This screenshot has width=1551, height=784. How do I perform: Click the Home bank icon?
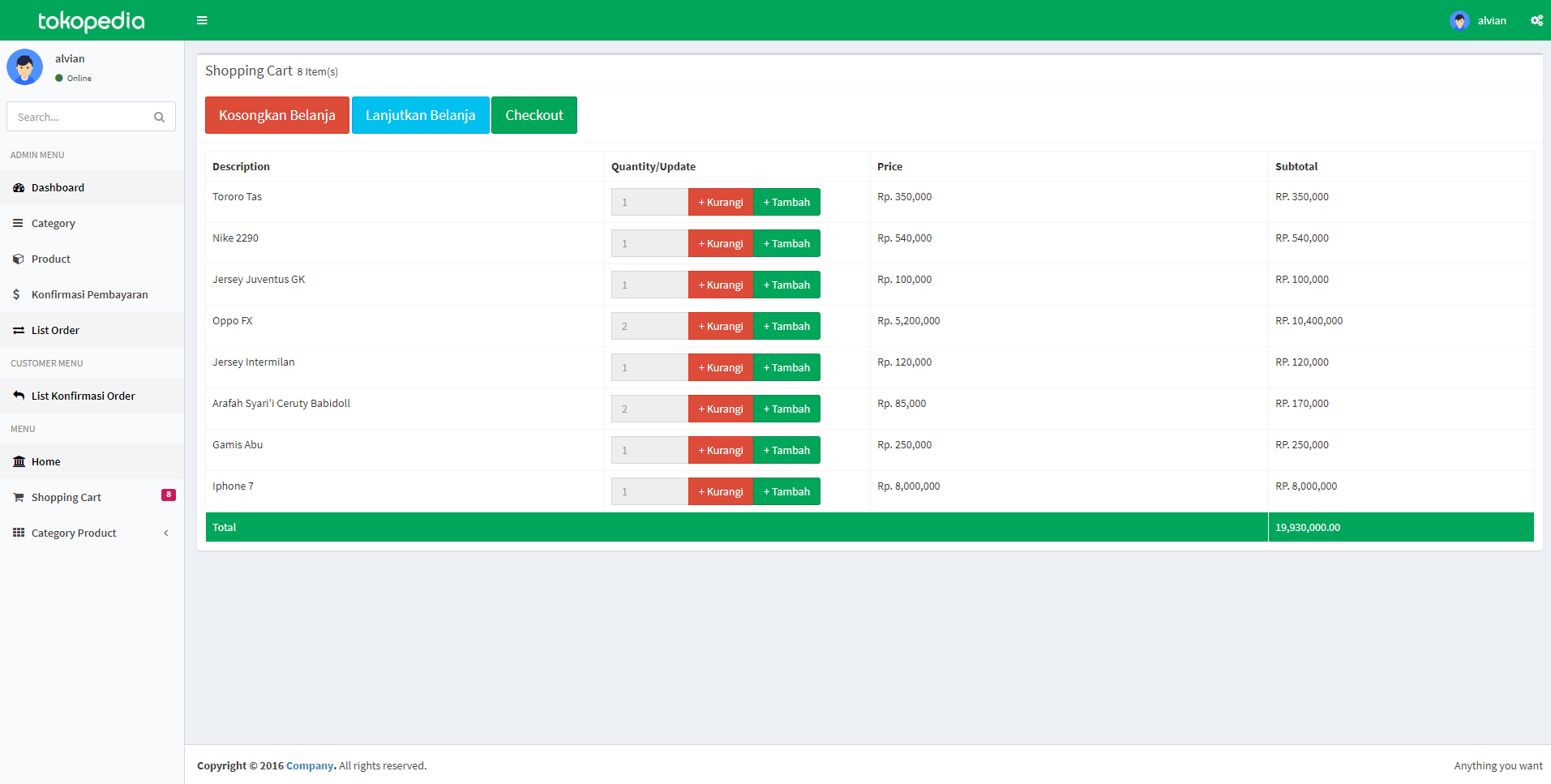pyautogui.click(x=18, y=461)
